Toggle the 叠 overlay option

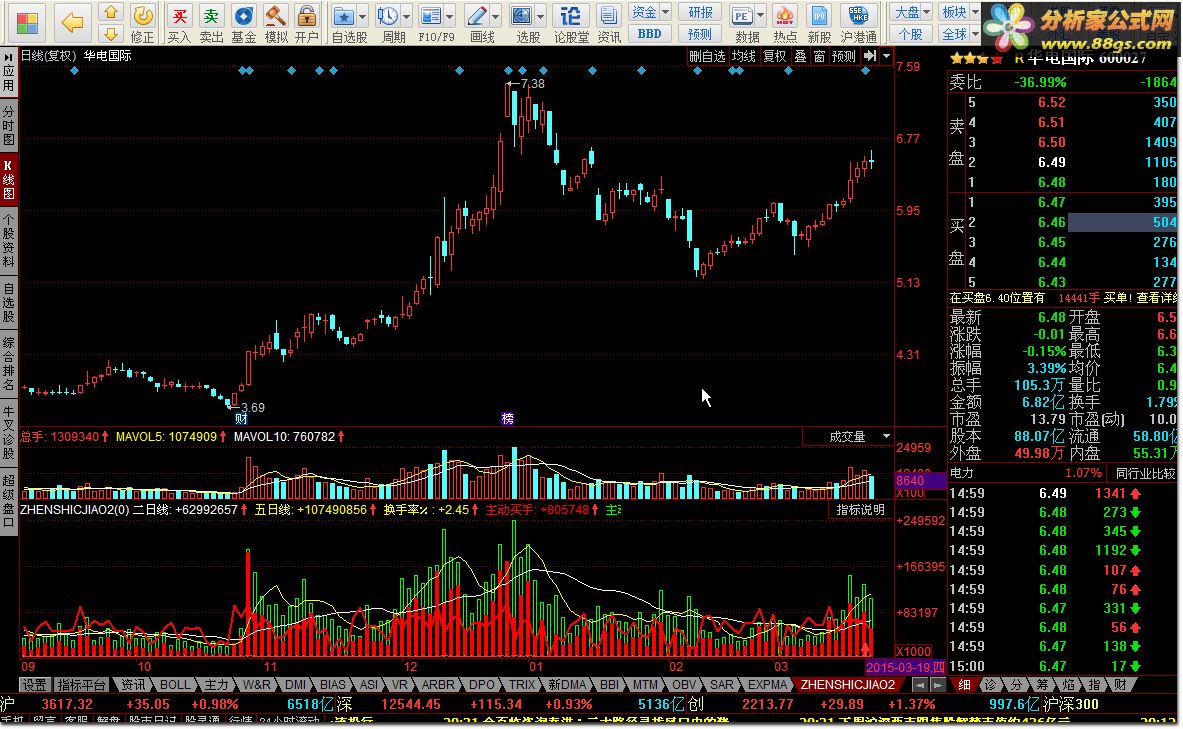(800, 56)
